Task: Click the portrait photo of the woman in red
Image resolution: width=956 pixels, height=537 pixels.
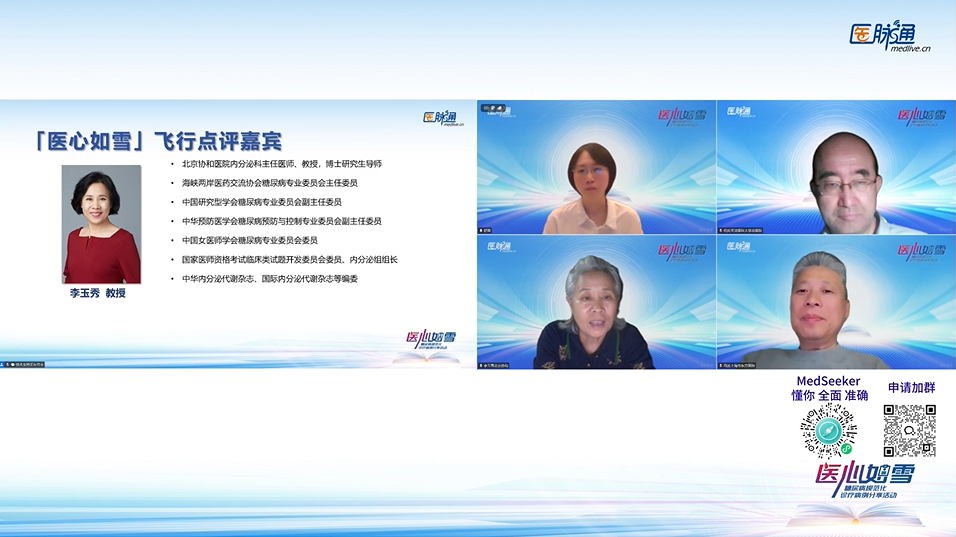Action: point(101,224)
